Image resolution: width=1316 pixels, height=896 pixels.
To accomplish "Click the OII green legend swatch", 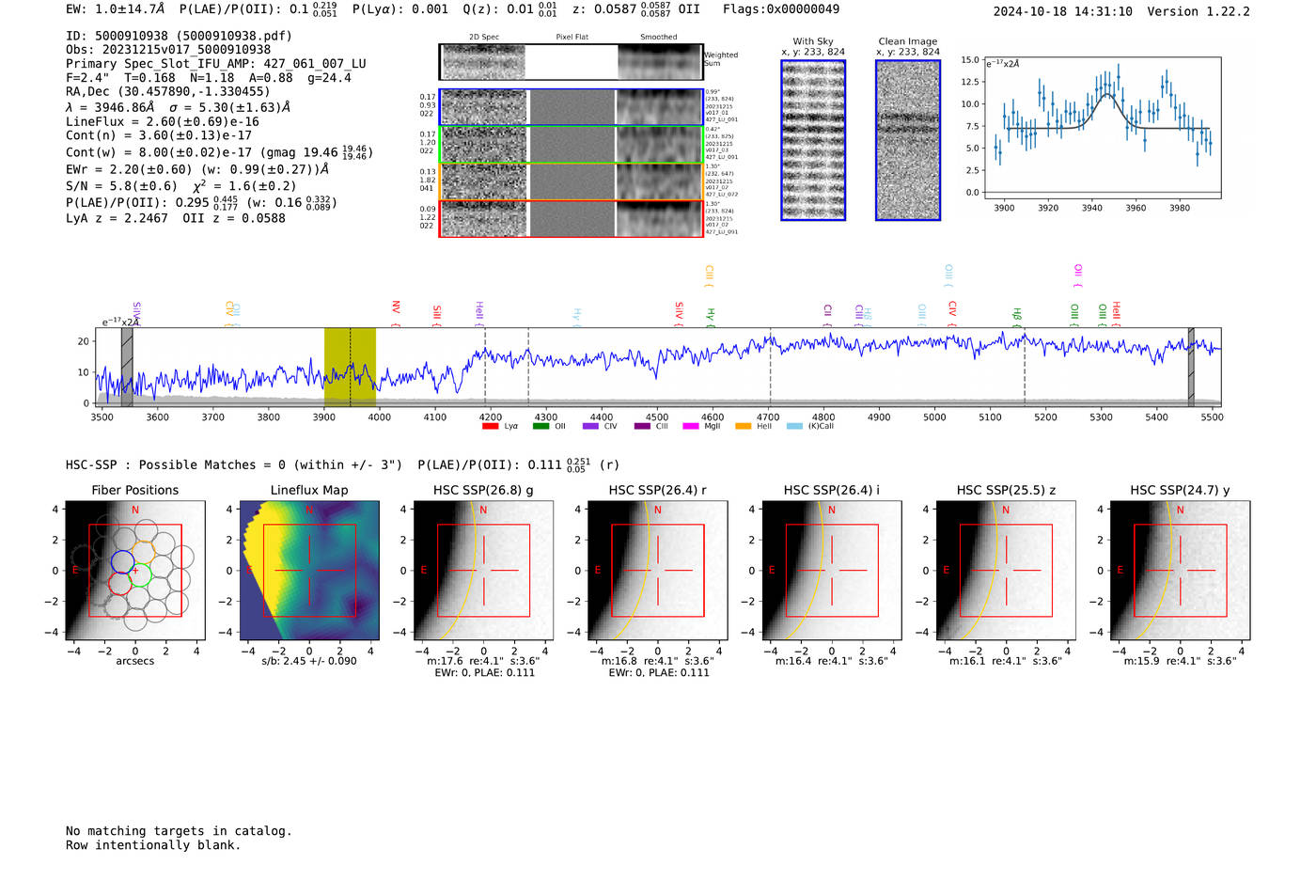I will coord(540,426).
